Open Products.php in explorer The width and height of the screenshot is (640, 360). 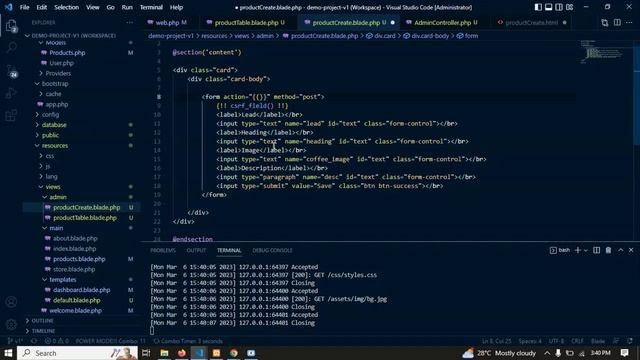coord(67,53)
